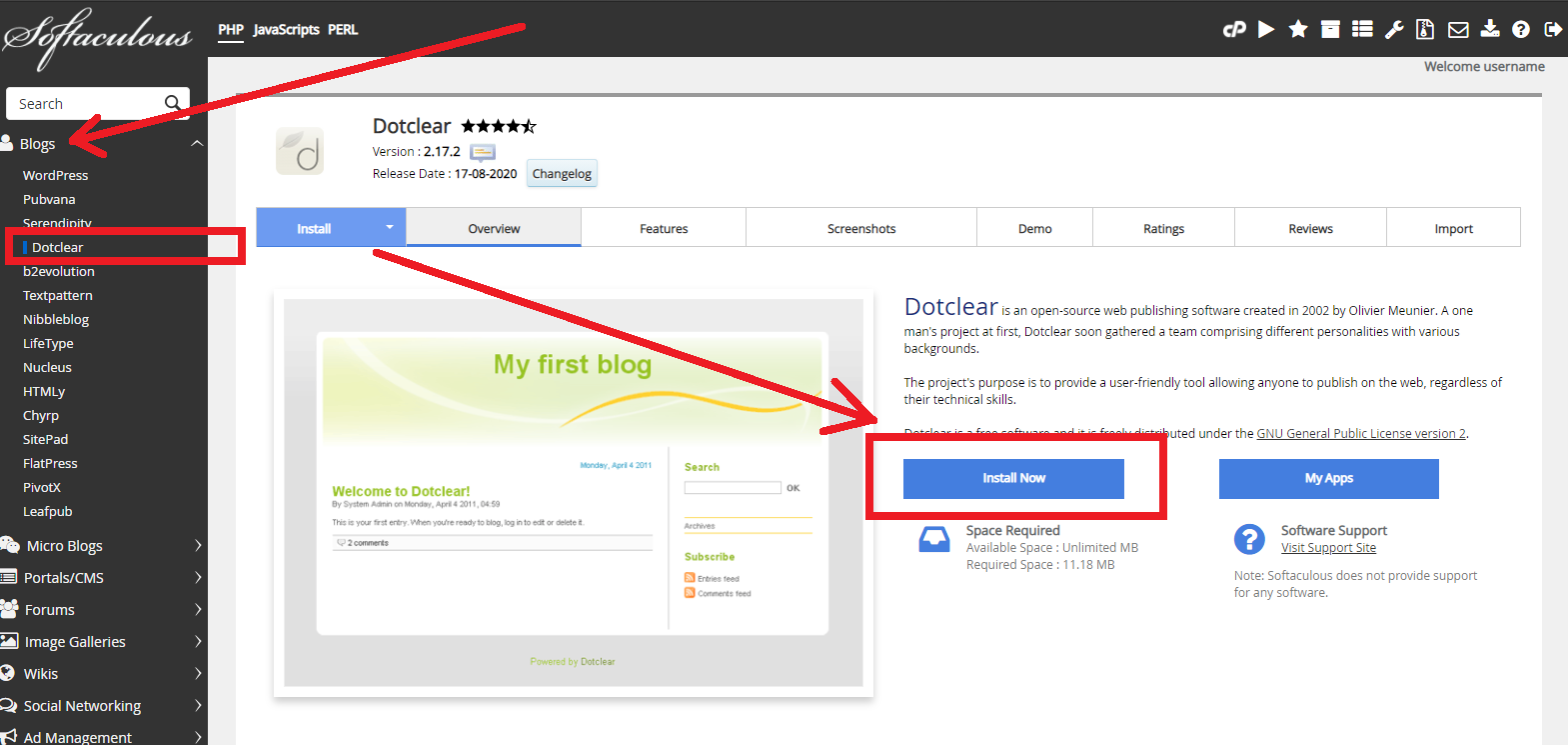This screenshot has height=745, width=1568.
Task: Expand the Image Galleries category arrow
Action: 198,641
